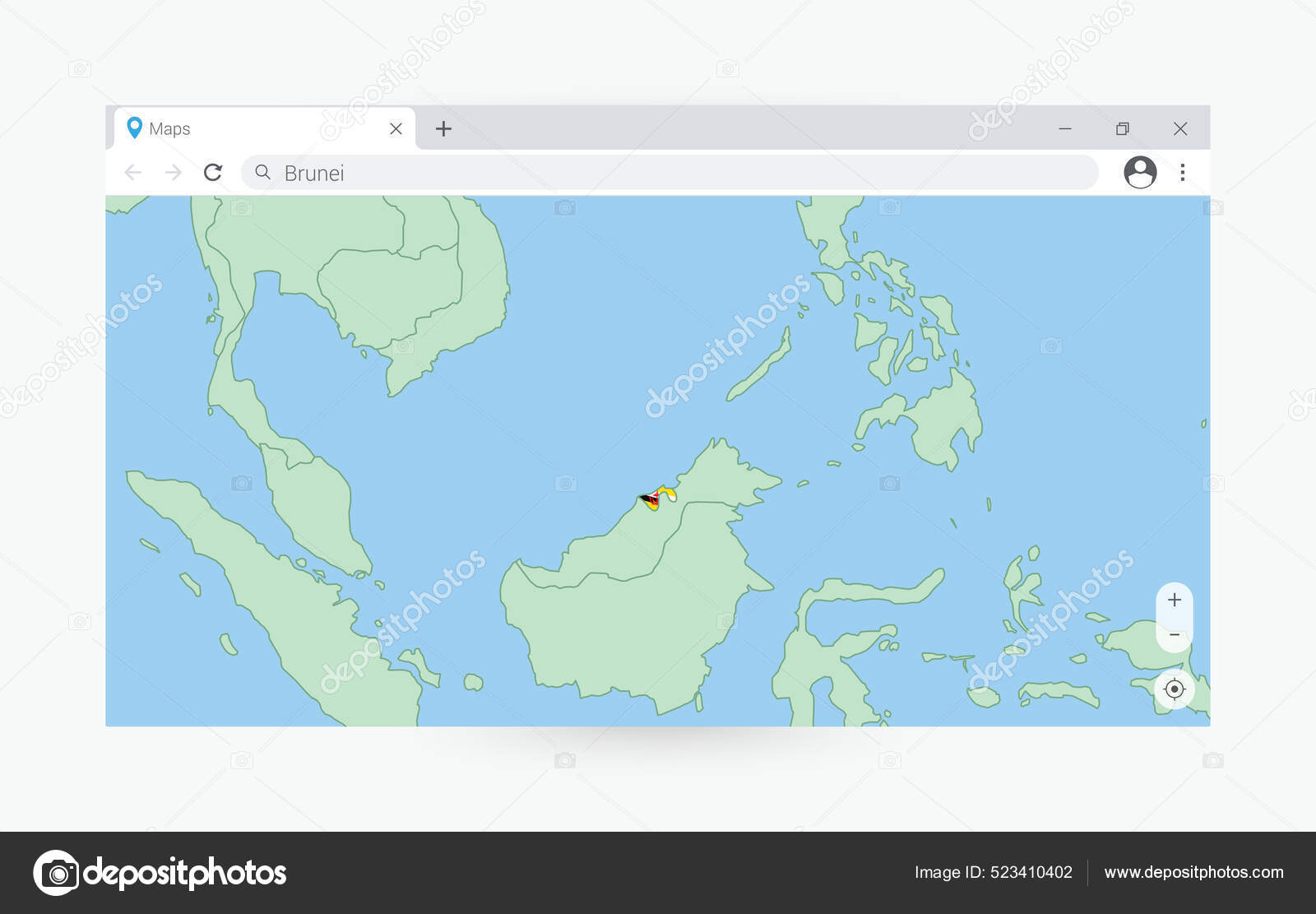Restore down the browser window
Viewport: 1316px width, 914px height.
point(1122,129)
